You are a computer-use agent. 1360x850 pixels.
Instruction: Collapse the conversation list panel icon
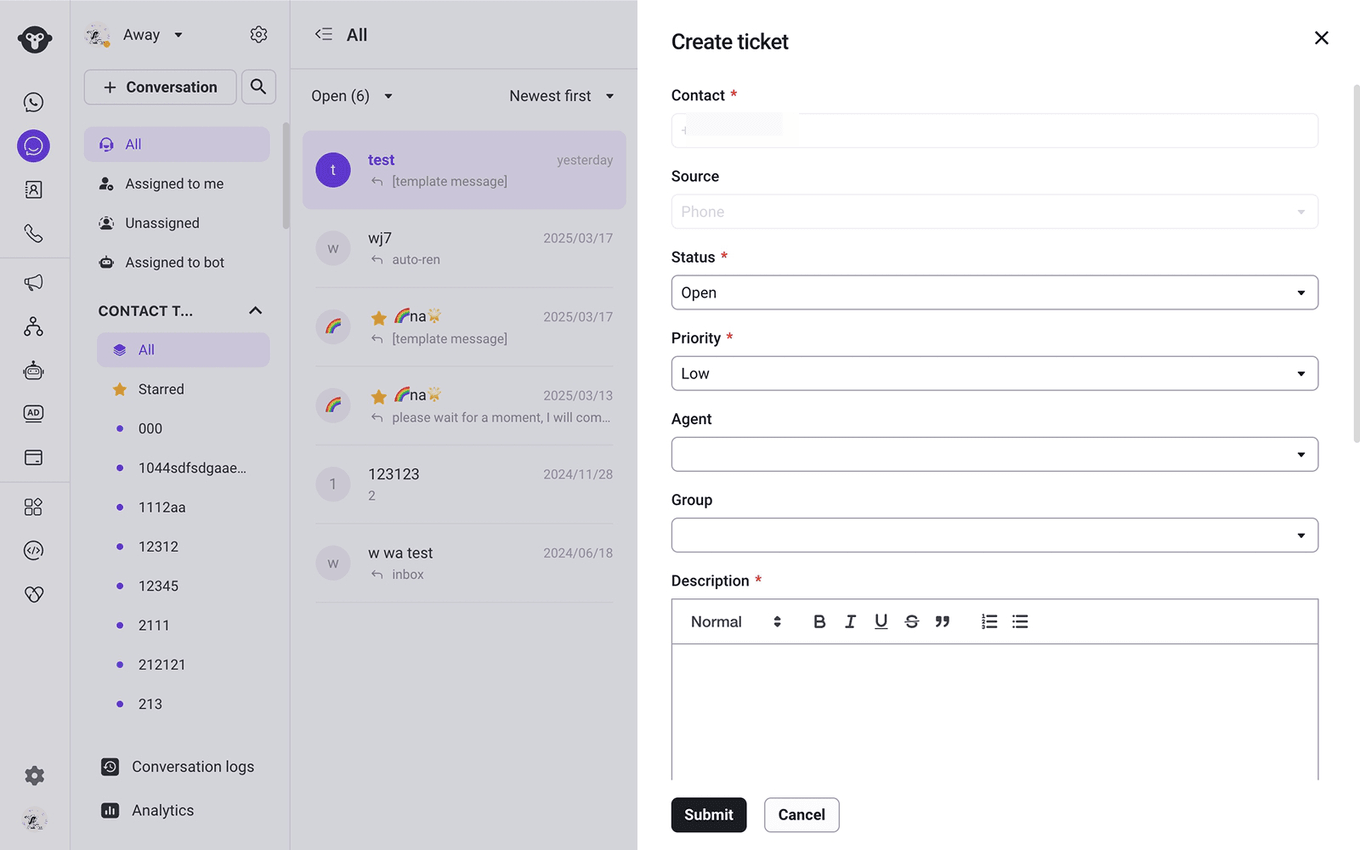point(323,35)
